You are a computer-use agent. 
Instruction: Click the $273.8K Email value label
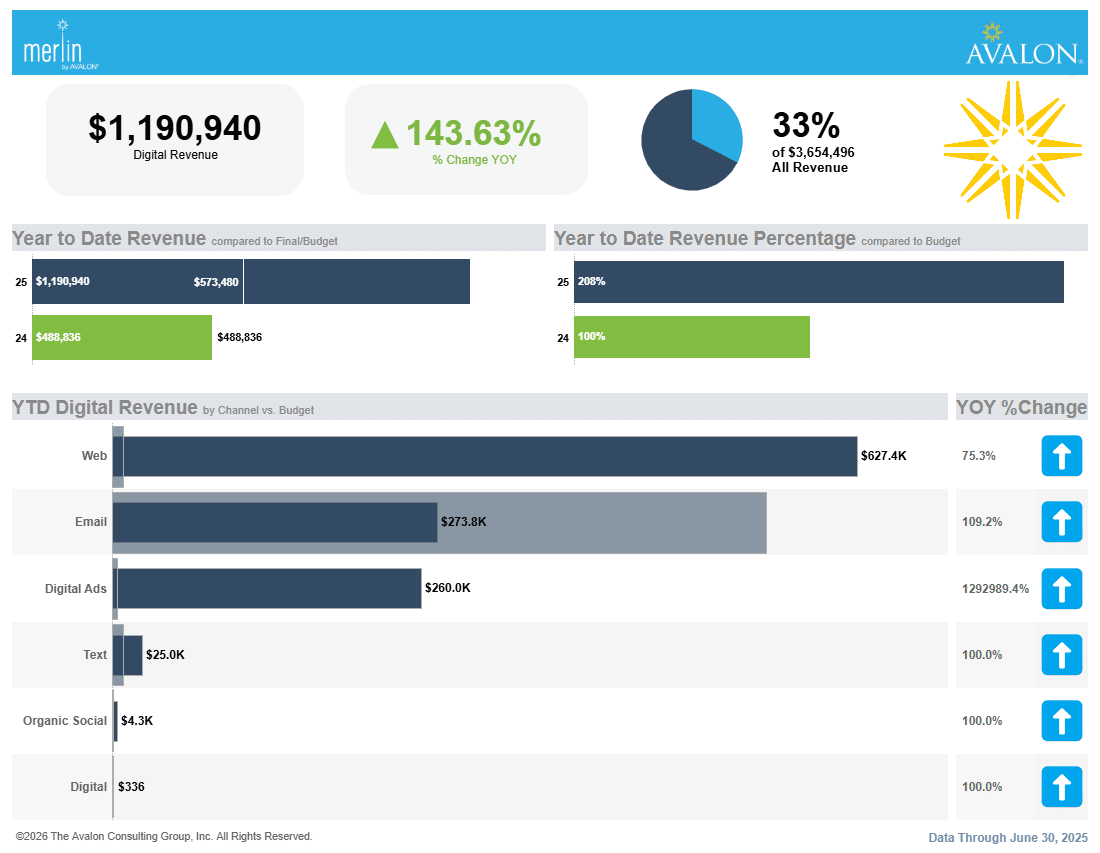pyautogui.click(x=464, y=522)
